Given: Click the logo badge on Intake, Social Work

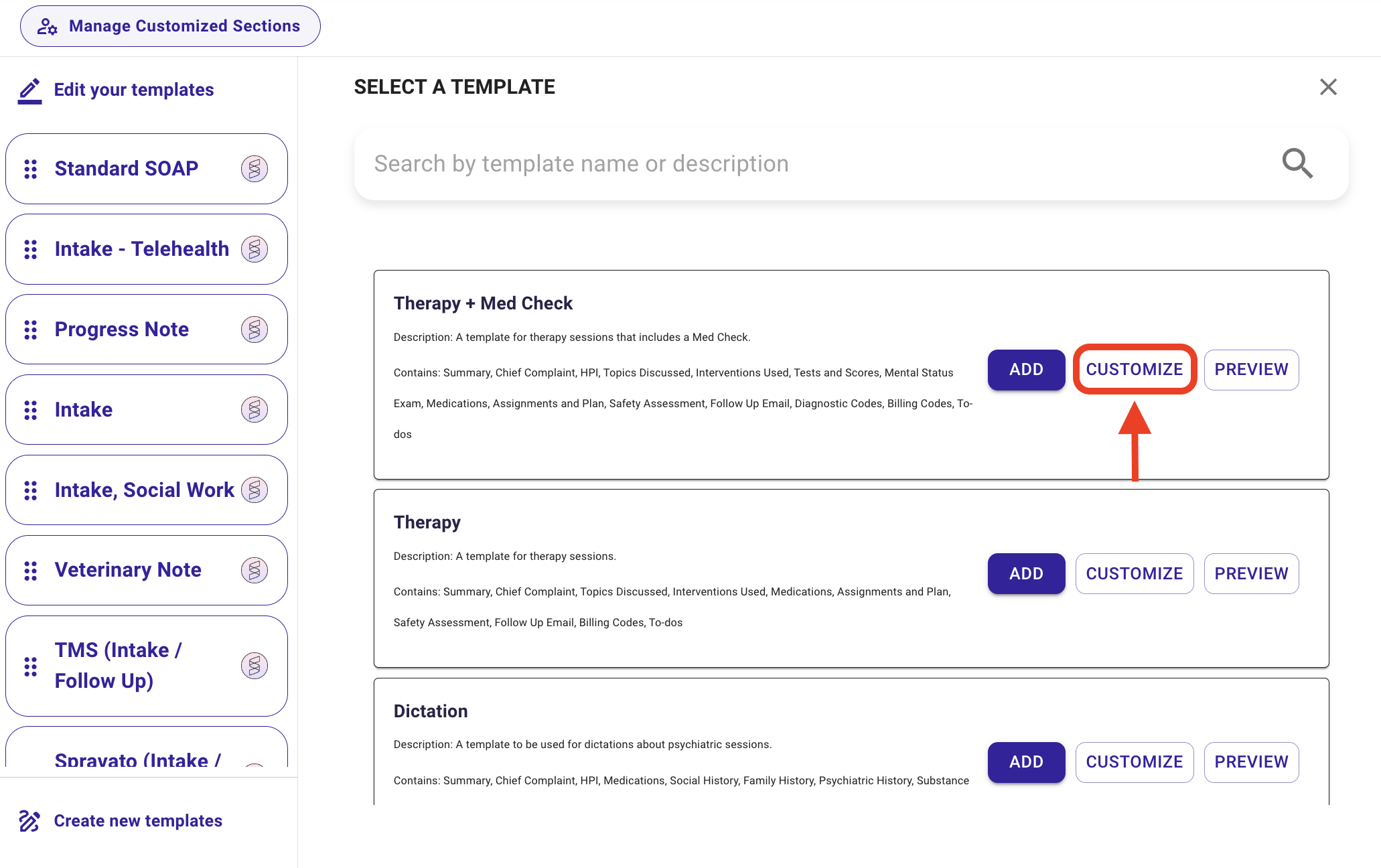Looking at the screenshot, I should point(255,490).
